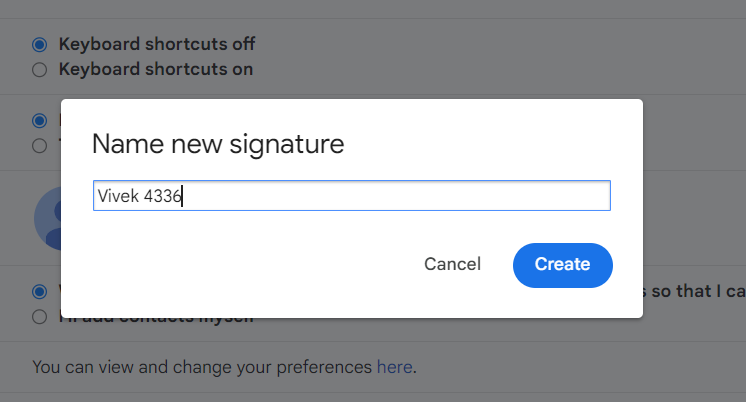Click the word "preferences" in the bottom sentence

[x=322, y=367]
